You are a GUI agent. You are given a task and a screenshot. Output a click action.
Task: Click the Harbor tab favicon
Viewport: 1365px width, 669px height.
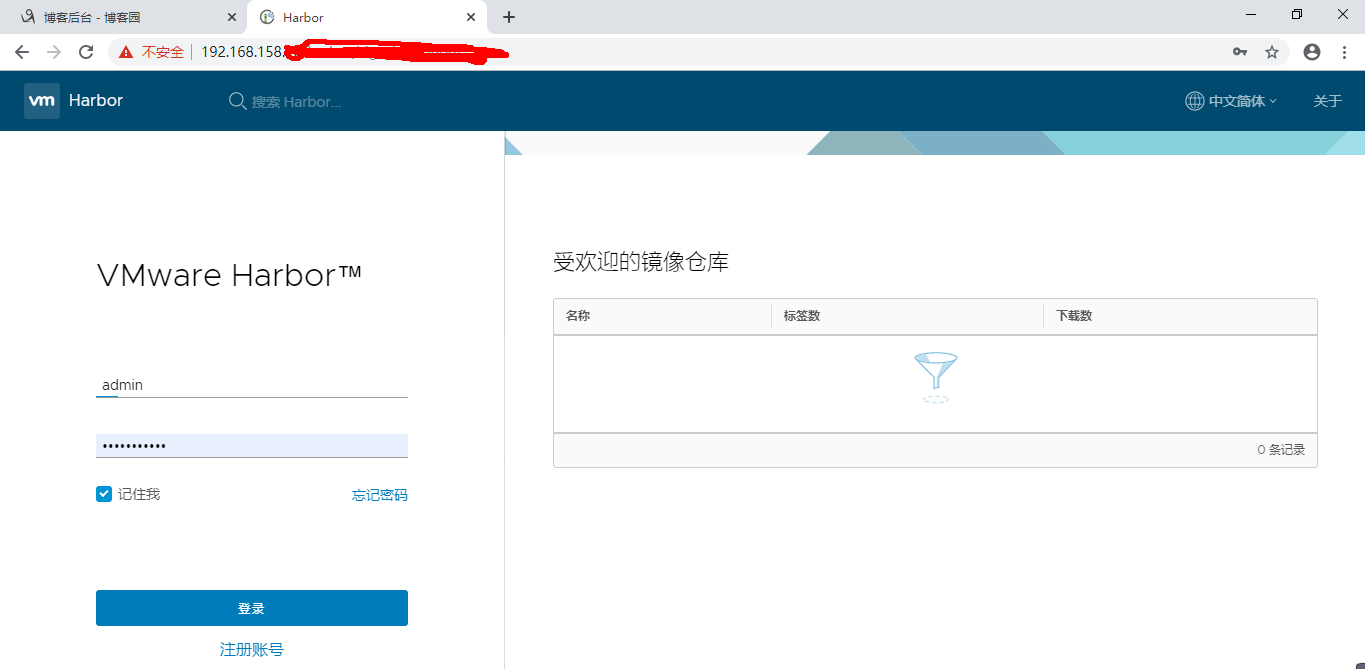267,17
